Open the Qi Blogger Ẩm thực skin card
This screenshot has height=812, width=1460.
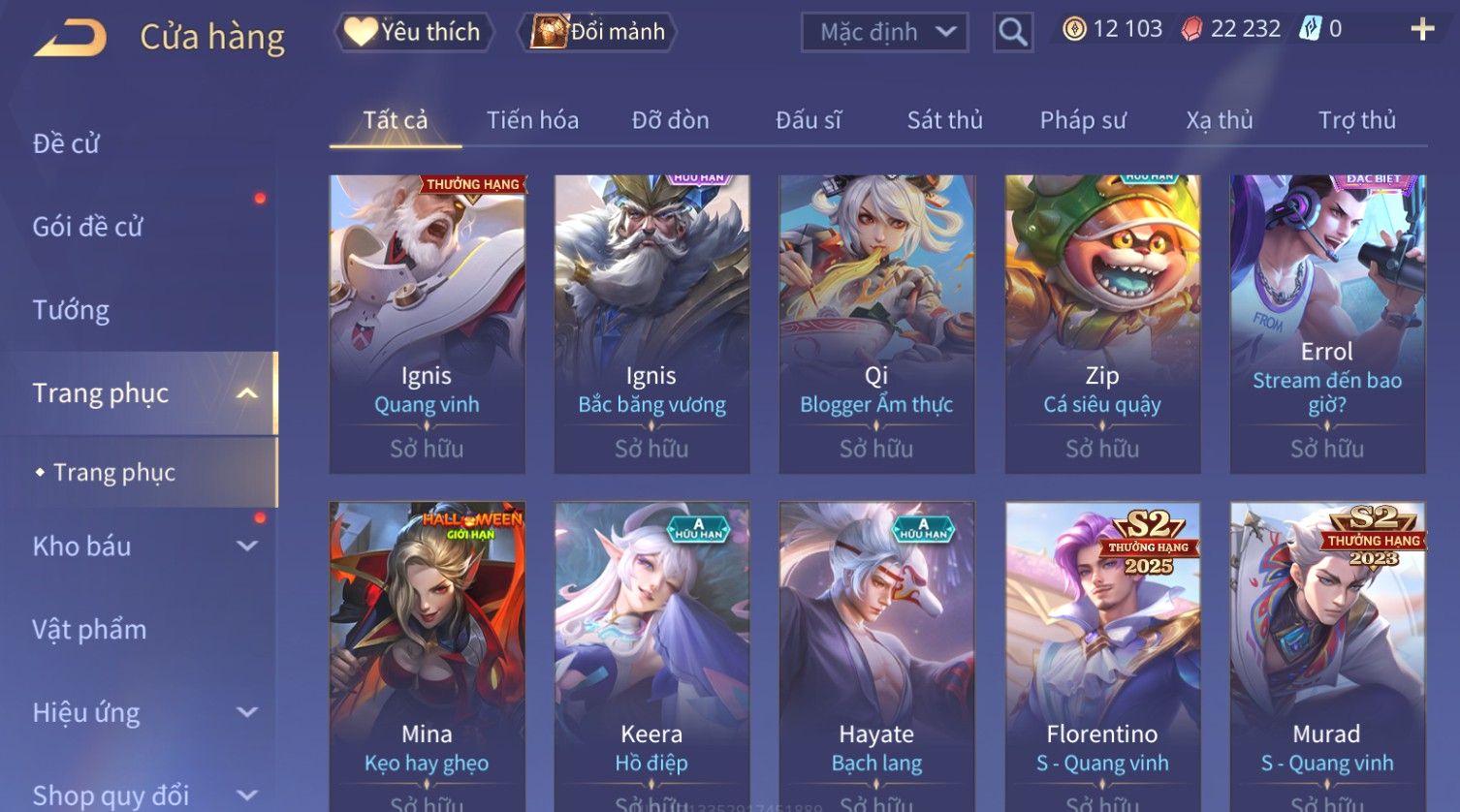point(876,324)
